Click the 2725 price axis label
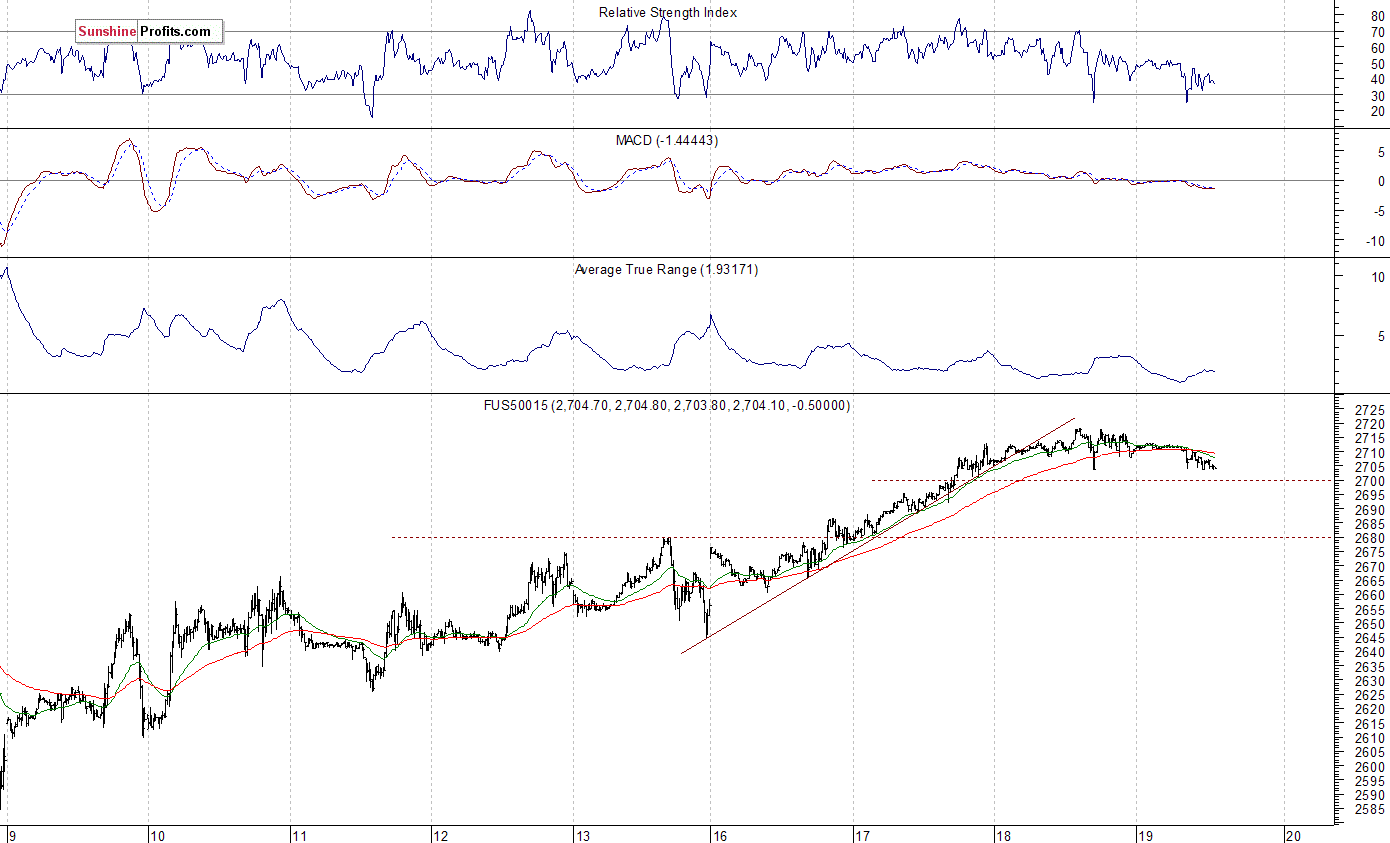Screen dimensions: 1390x843 coord(1370,411)
